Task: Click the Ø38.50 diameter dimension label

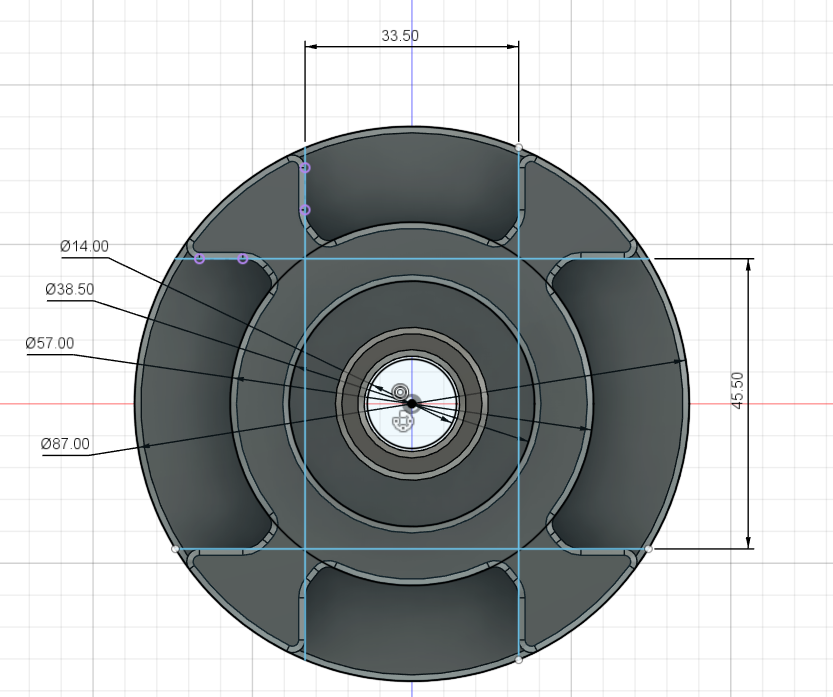Action: pos(70,290)
